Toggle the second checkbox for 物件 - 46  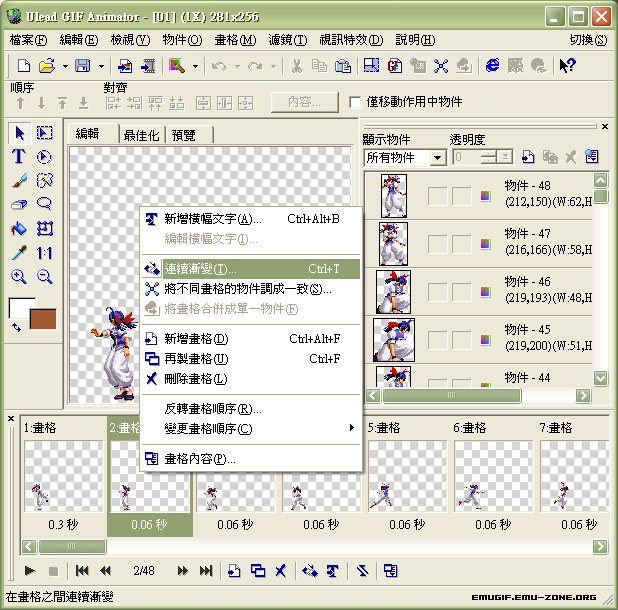(462, 292)
